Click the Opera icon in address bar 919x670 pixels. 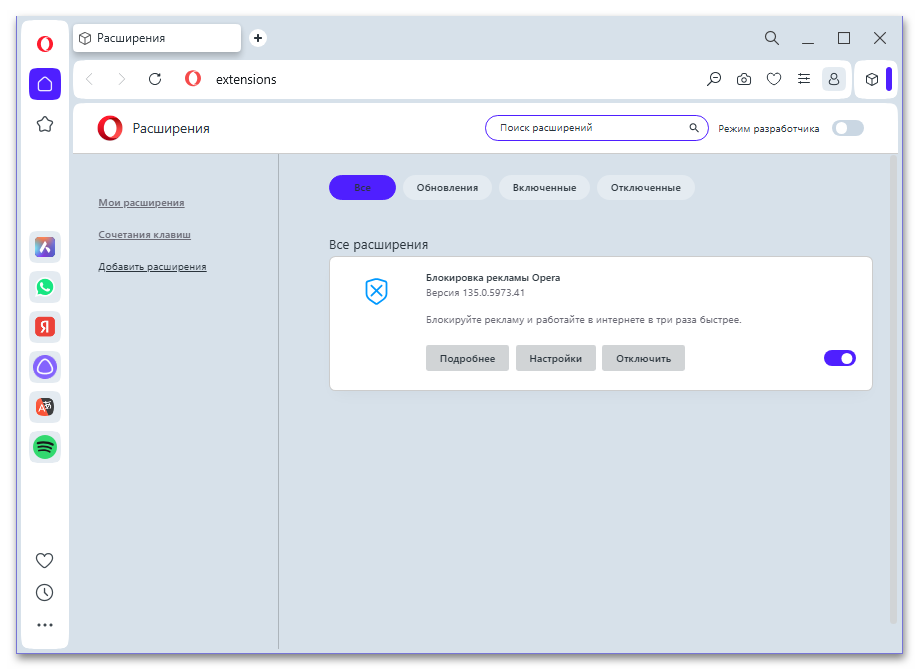pyautogui.click(x=193, y=79)
